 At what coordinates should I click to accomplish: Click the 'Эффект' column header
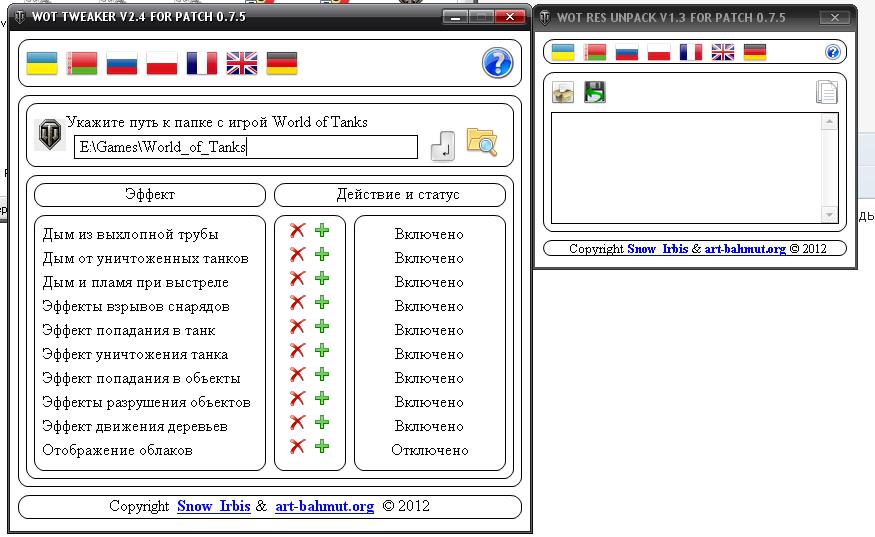(x=150, y=194)
